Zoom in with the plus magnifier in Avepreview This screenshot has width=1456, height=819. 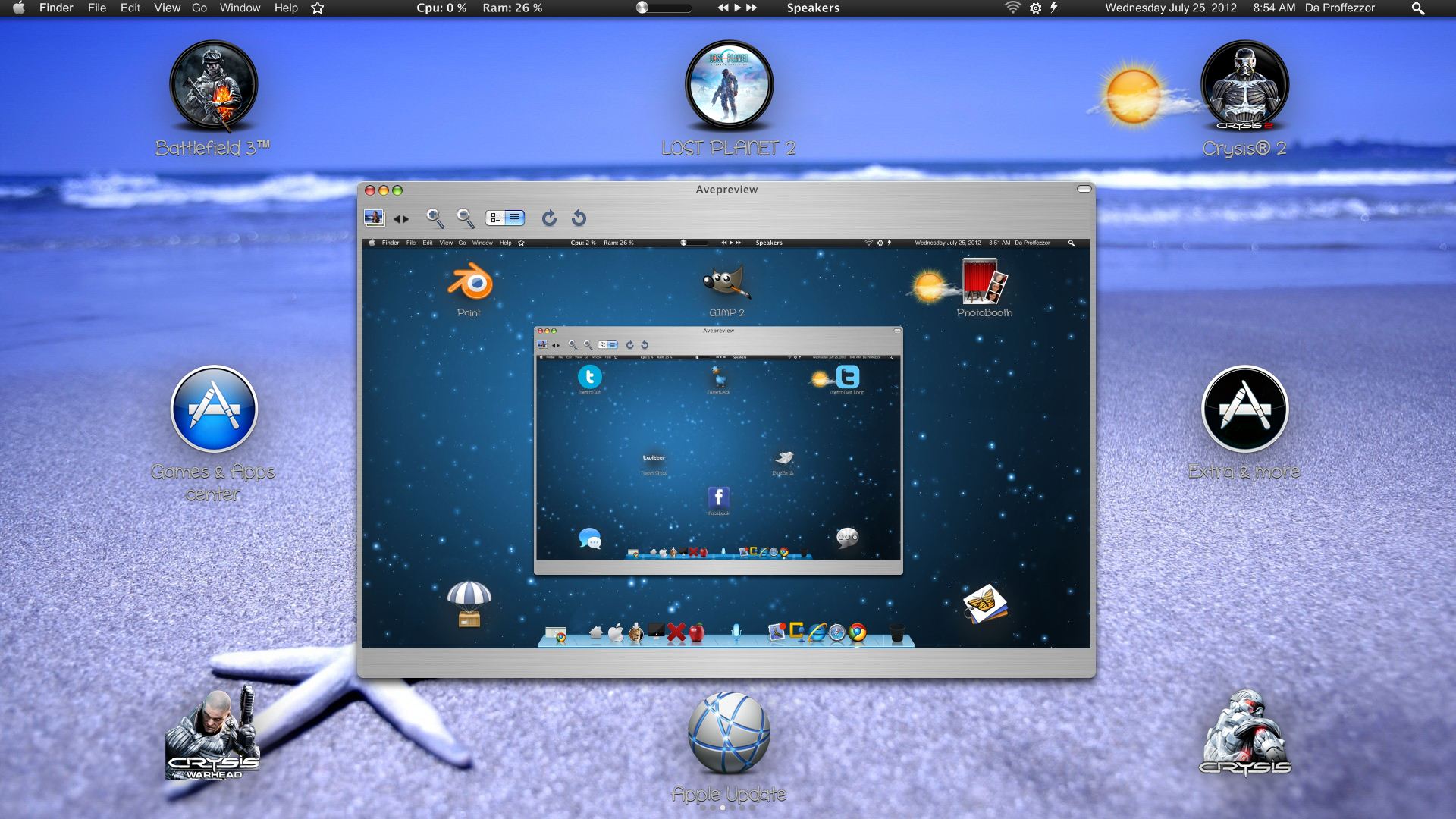pyautogui.click(x=435, y=218)
